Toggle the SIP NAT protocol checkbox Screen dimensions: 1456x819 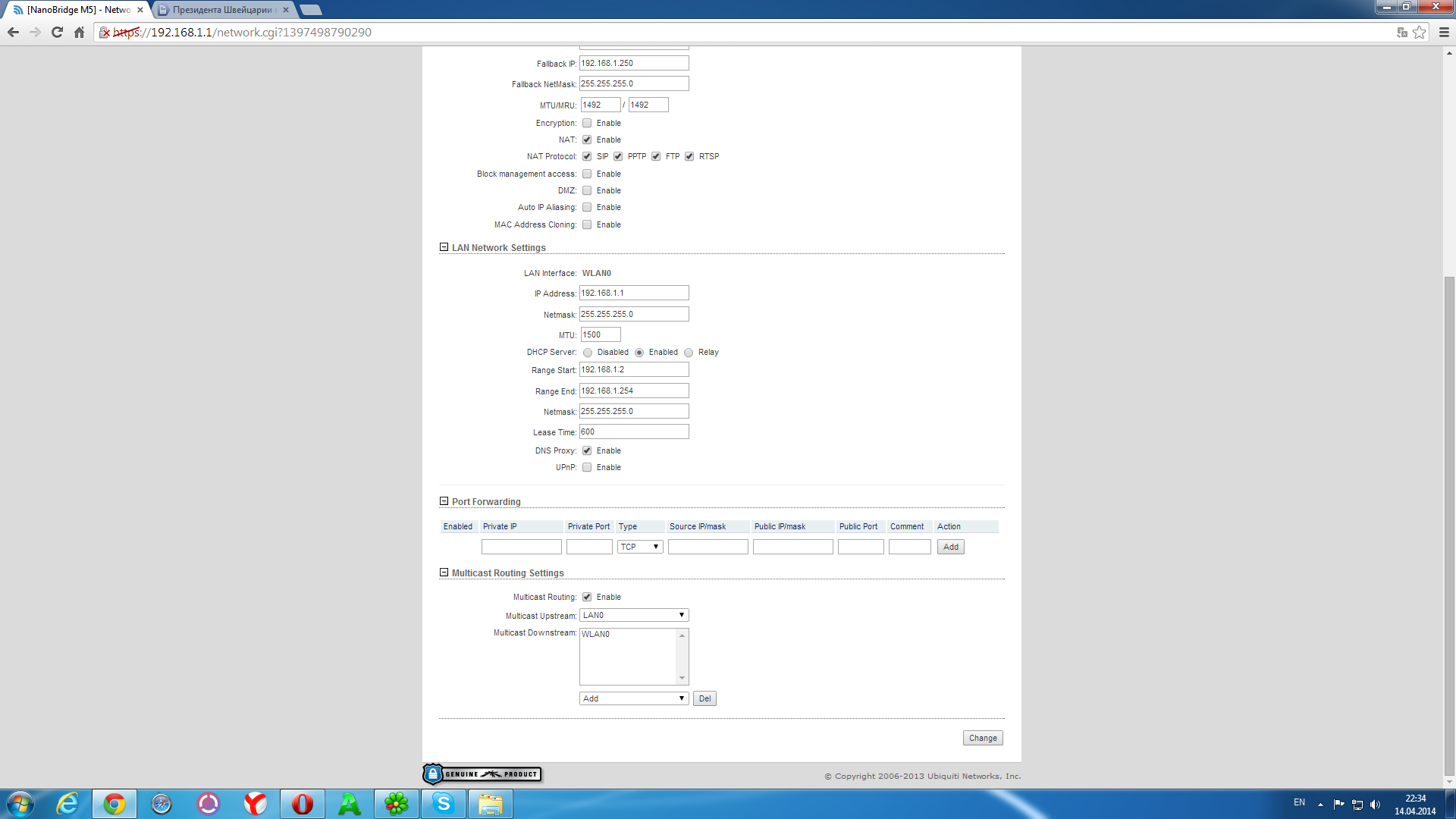[587, 156]
